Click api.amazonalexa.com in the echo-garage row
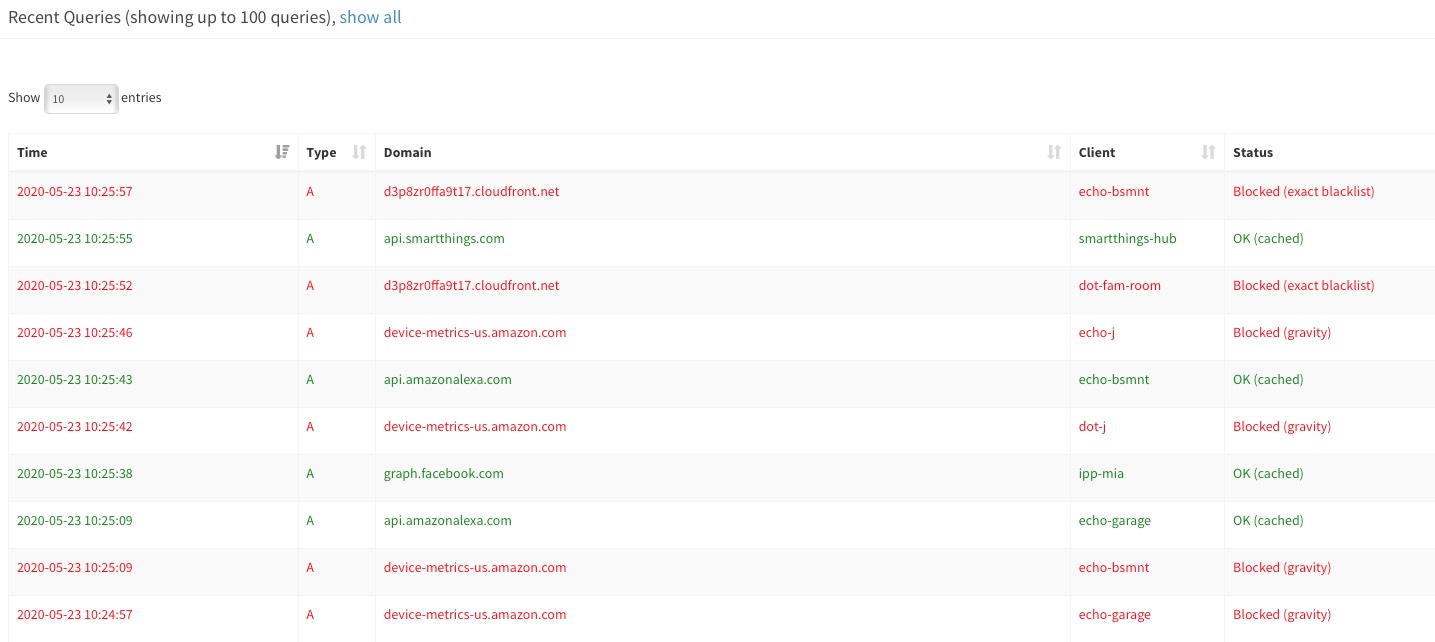The image size is (1435, 642). pyautogui.click(x=448, y=520)
